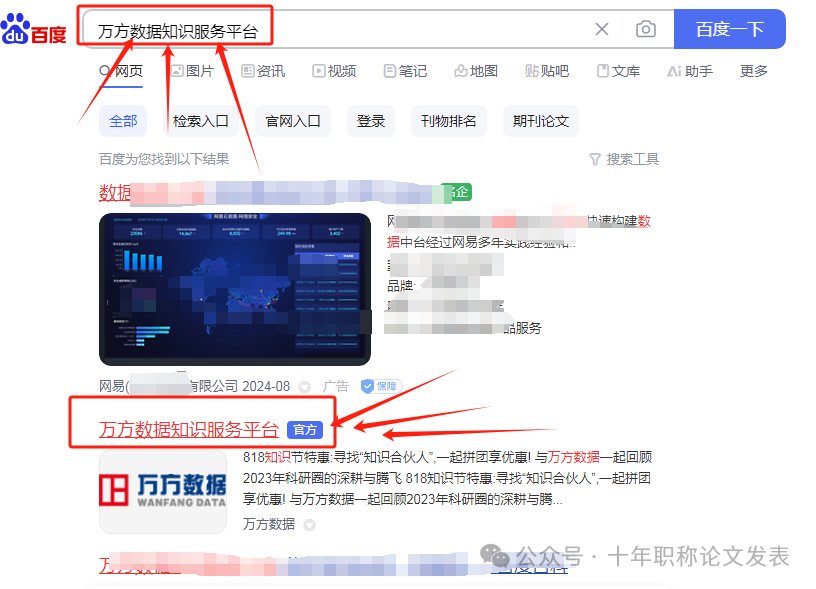Switch to the 图片 tab
Viewport: 816px width, 589px height.
(193, 71)
